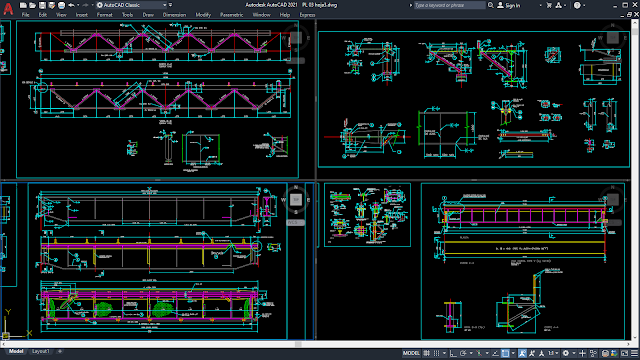Toggle show annotation objects icon

point(522,353)
